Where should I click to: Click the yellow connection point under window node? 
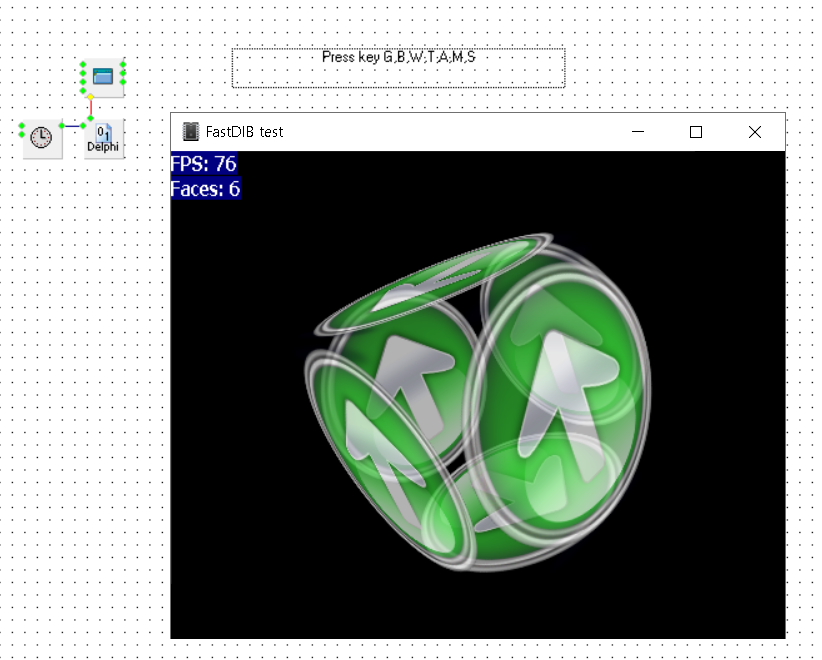coord(91,97)
